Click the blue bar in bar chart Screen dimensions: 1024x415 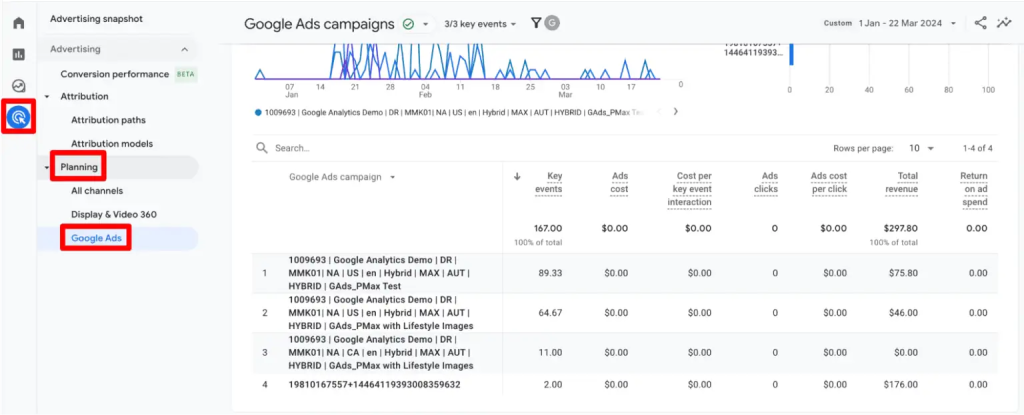tap(792, 55)
